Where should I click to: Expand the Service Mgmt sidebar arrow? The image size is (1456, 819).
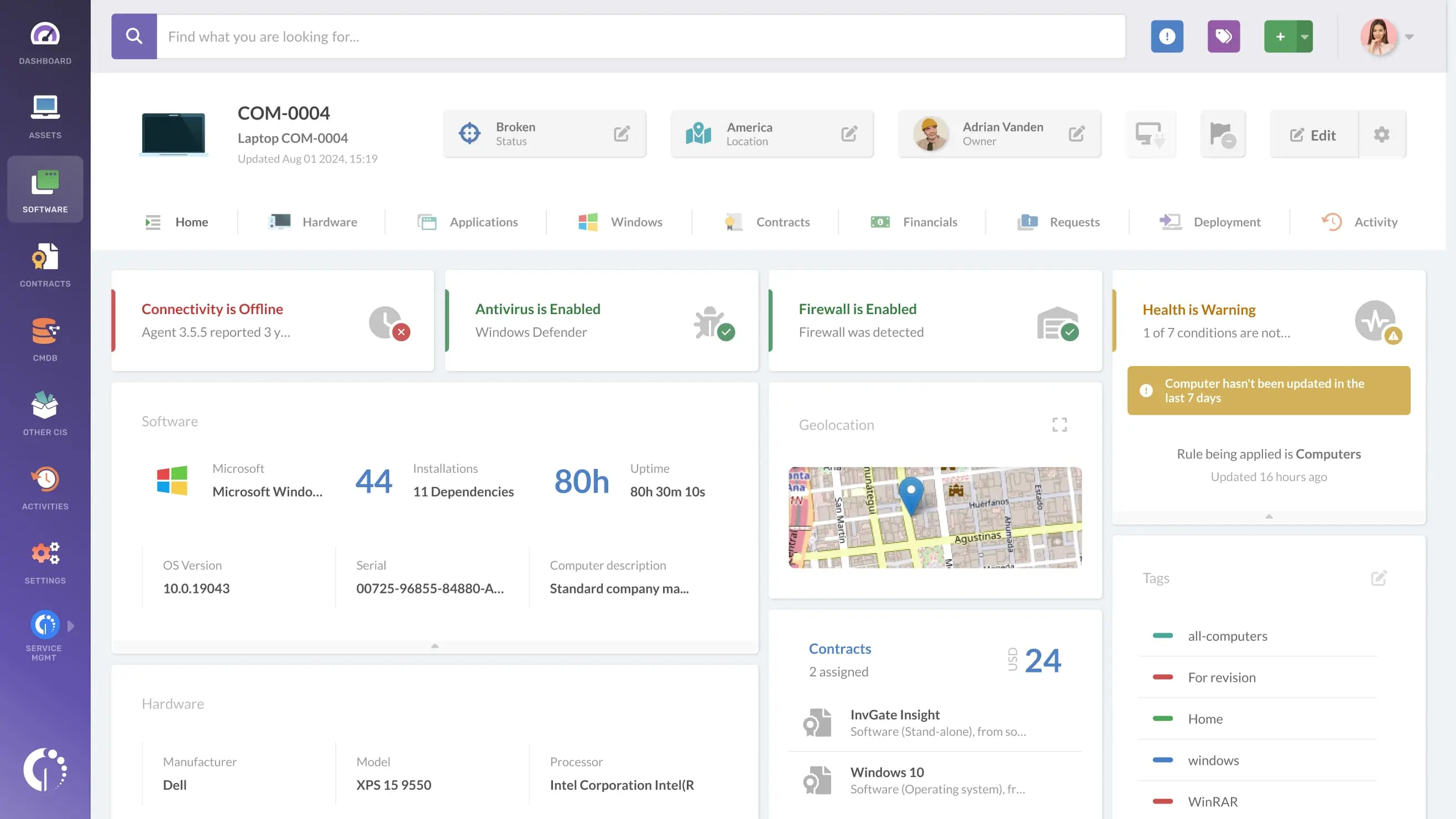pos(70,625)
